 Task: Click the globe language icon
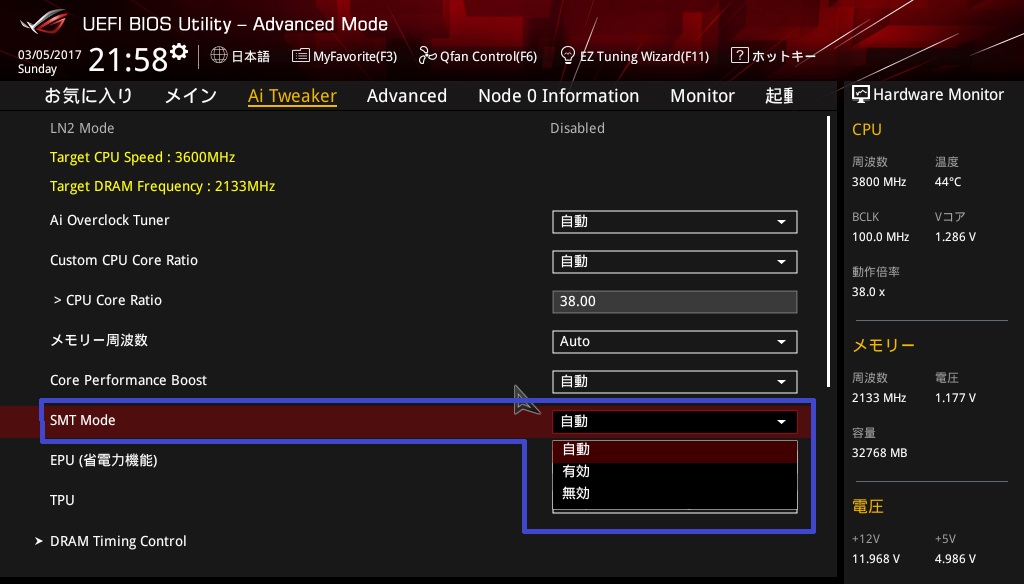coord(219,56)
